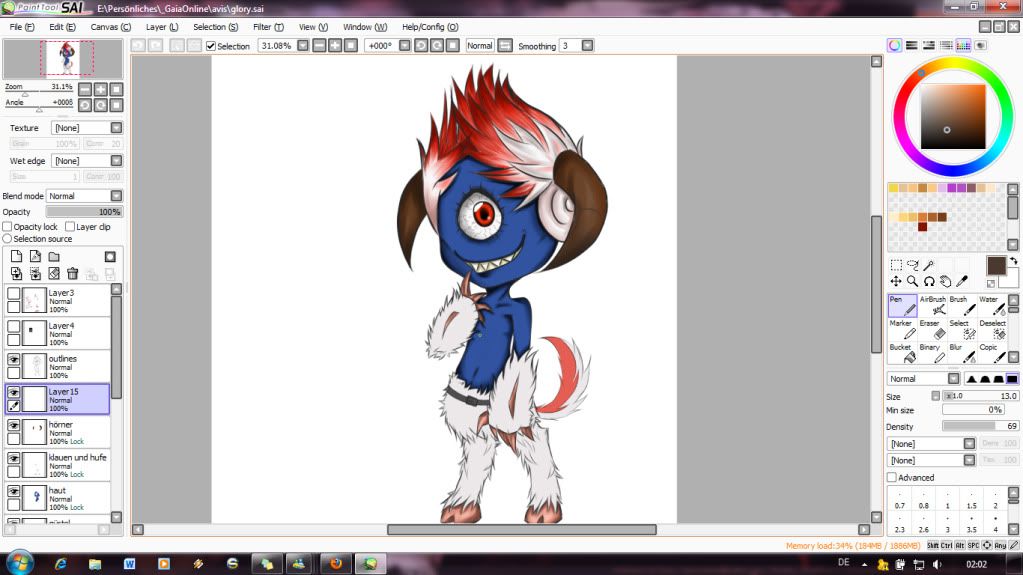Select the Brush tool
Screen dimensions: 1023x575
(962, 305)
